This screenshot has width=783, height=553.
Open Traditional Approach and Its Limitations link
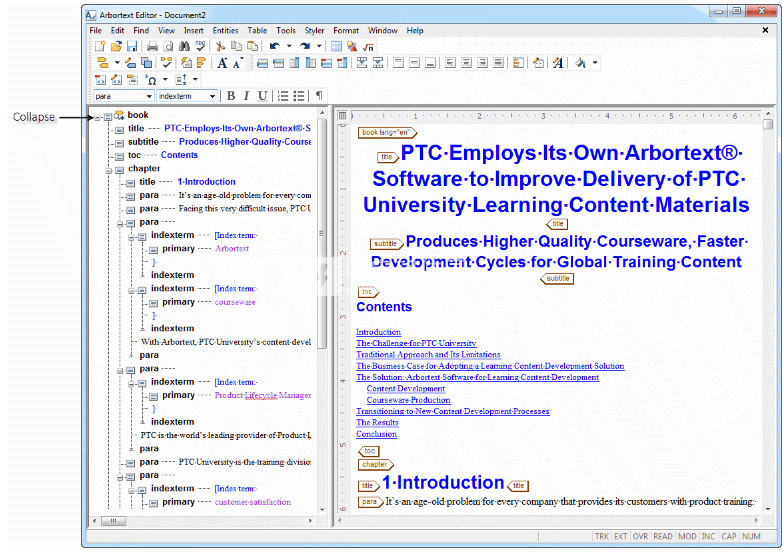coord(428,355)
